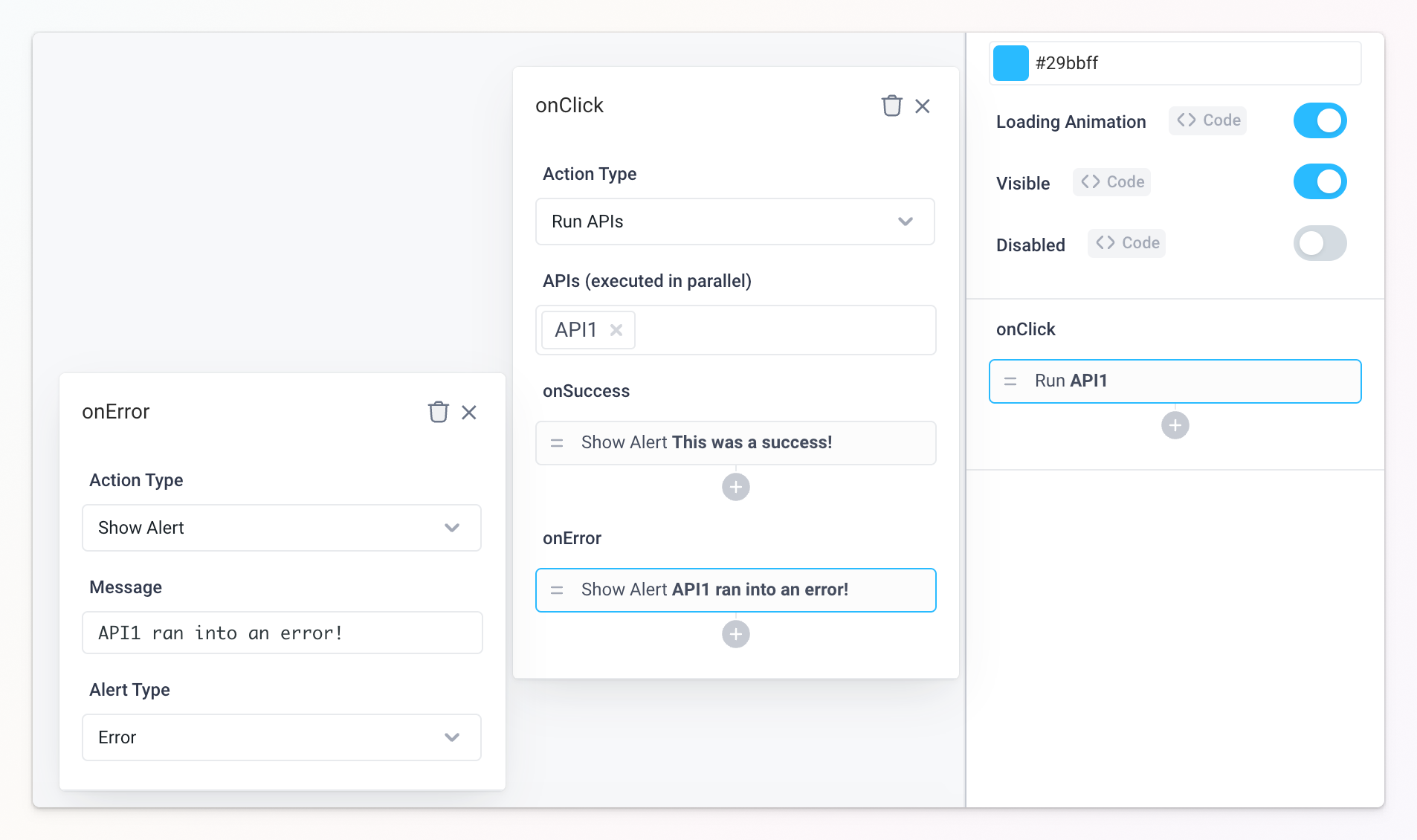Add another action under onSuccess
This screenshot has width=1417, height=840.
click(735, 487)
